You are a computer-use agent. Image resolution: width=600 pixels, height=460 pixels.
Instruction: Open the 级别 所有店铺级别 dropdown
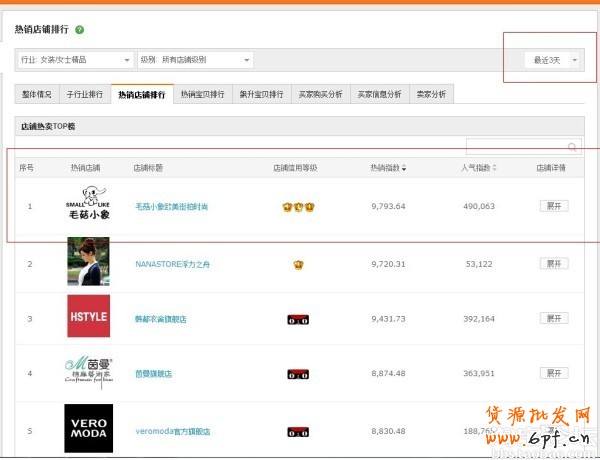click(x=196, y=60)
